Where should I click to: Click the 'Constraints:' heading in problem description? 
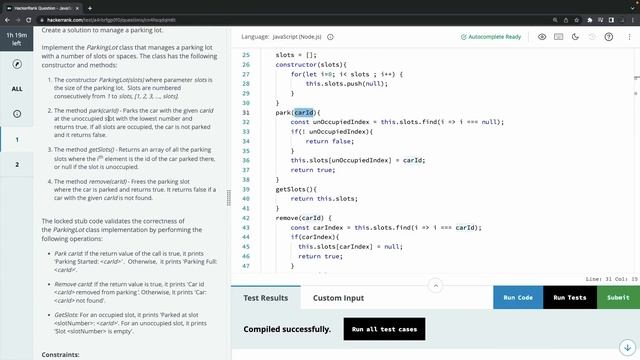[60, 355]
